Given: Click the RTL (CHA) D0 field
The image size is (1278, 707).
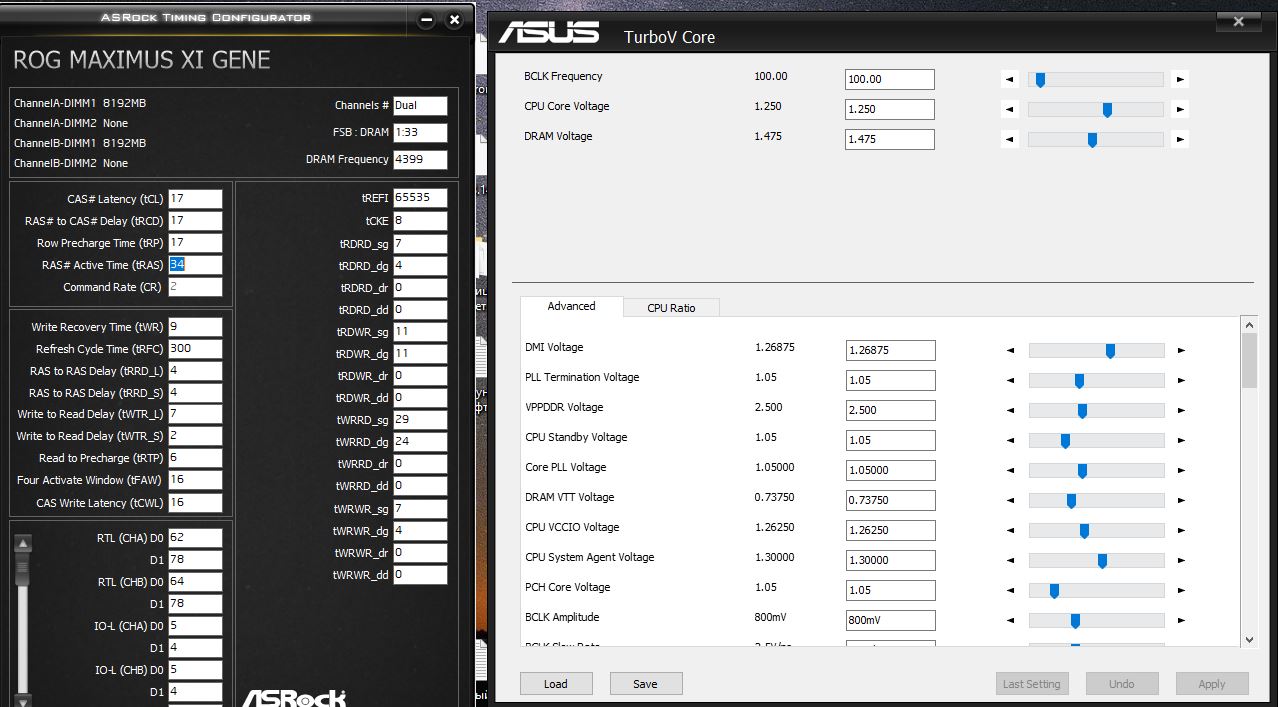Looking at the screenshot, I should pyautogui.click(x=195, y=538).
